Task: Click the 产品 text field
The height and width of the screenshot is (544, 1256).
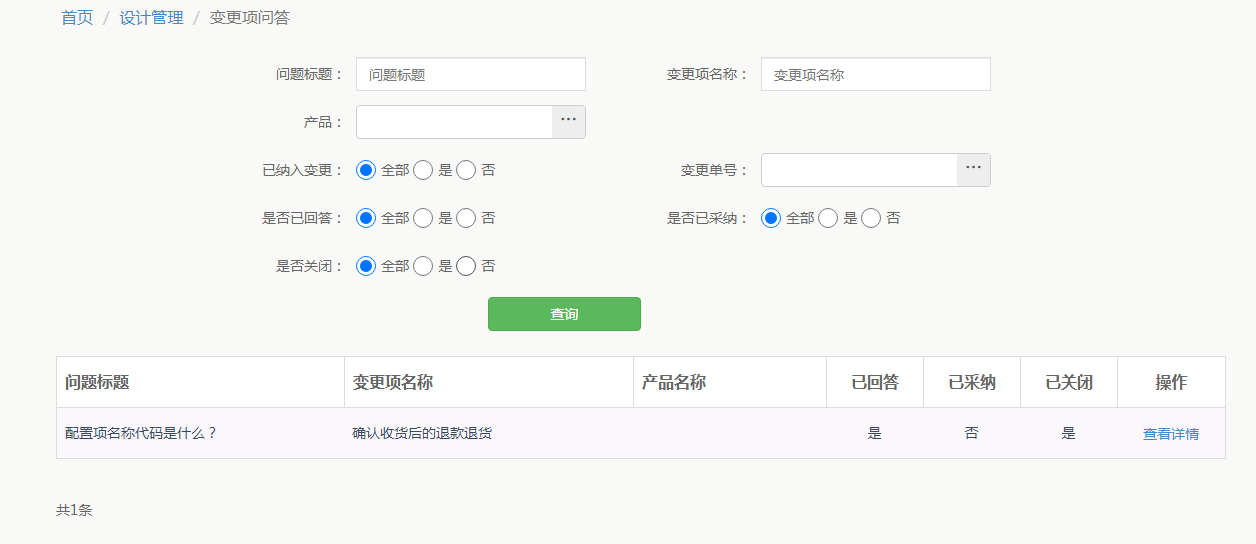Action: pos(454,122)
